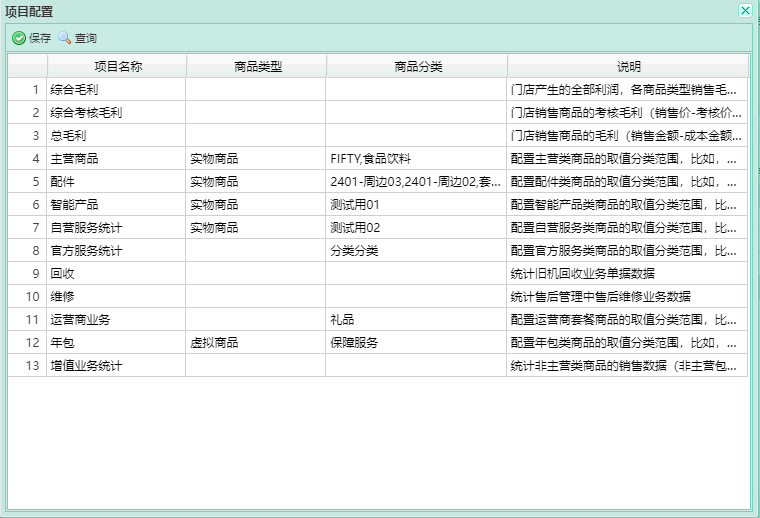760x518 pixels.
Task: Select the 综合毛利 row name cell
Action: click(116, 89)
